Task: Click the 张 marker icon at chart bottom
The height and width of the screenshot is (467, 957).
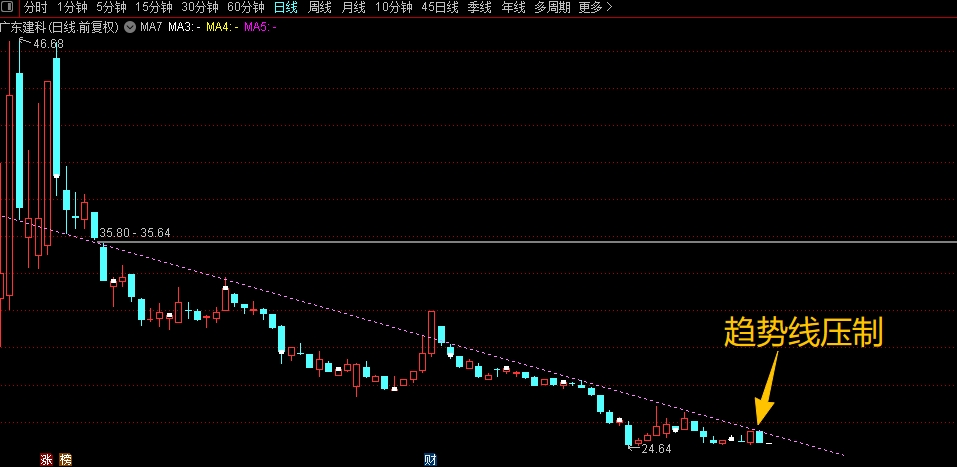Action: [46, 460]
